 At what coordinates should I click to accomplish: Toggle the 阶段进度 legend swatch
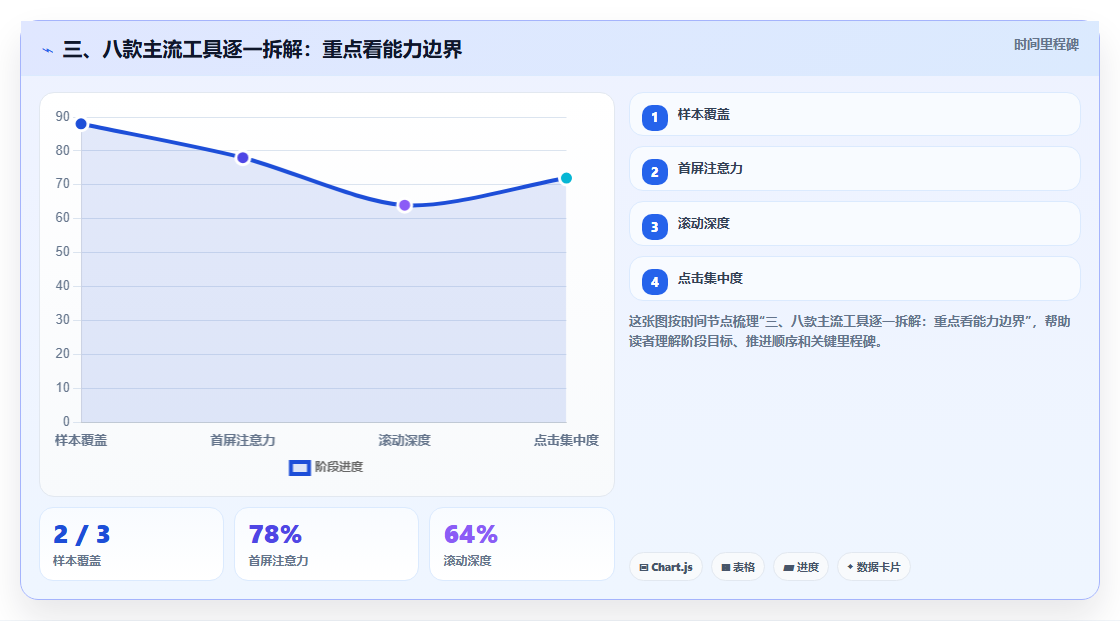(299, 468)
